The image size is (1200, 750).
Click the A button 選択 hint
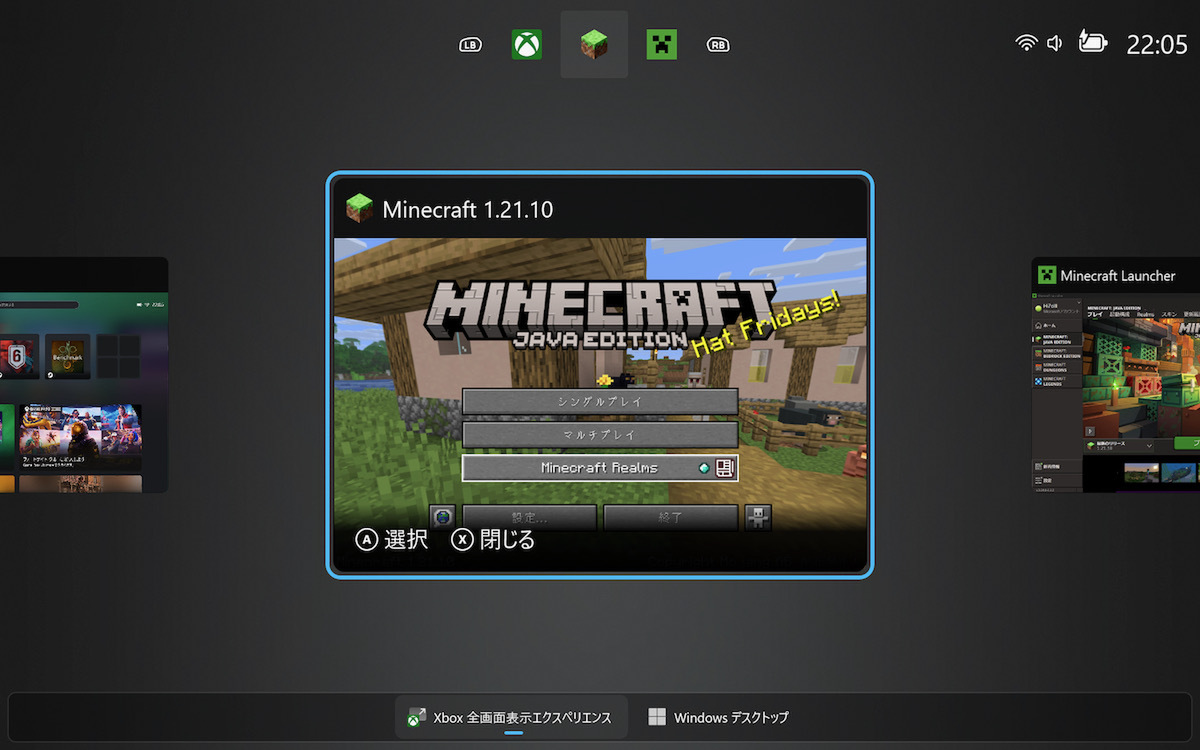pyautogui.click(x=392, y=540)
